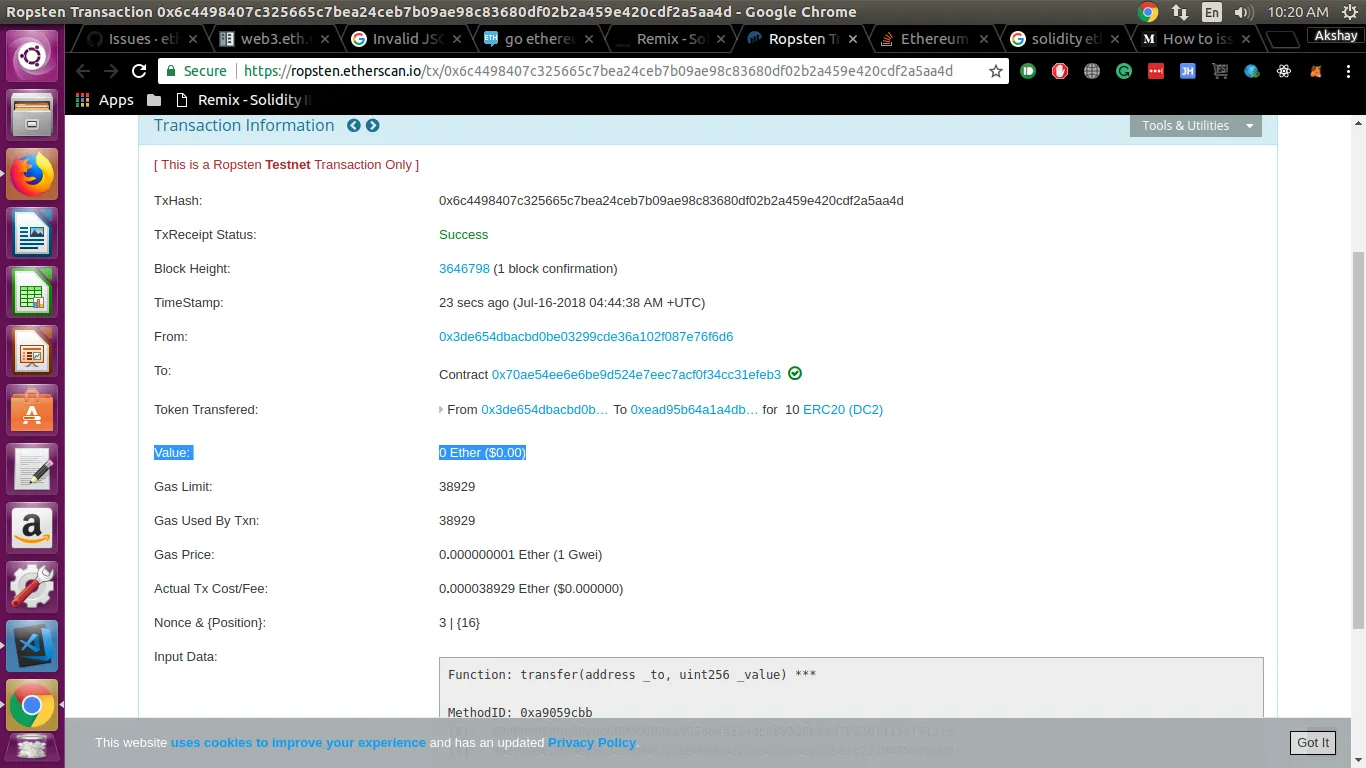The image size is (1366, 768).
Task: Open Chrome's three-dot menu
Action: pos(1346,72)
